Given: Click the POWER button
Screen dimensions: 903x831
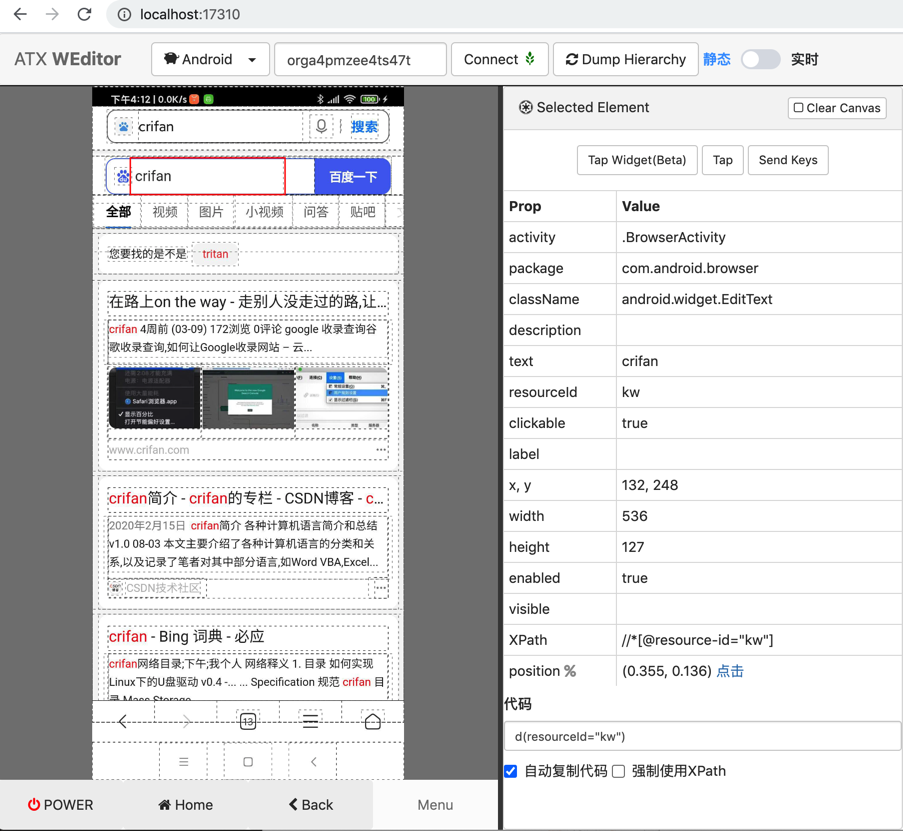Looking at the screenshot, I should point(60,805).
